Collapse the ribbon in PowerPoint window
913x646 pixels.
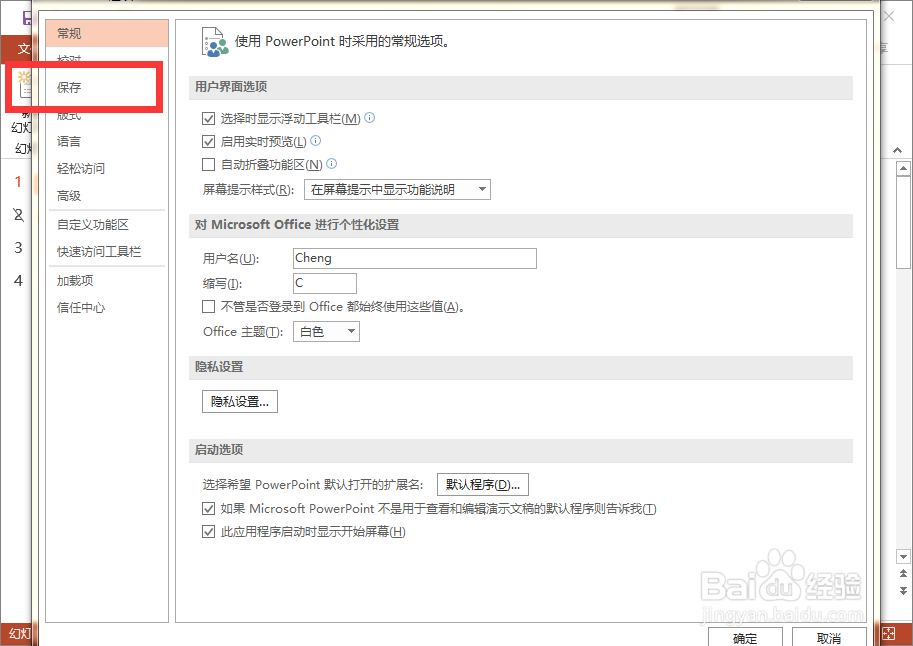pos(897,150)
